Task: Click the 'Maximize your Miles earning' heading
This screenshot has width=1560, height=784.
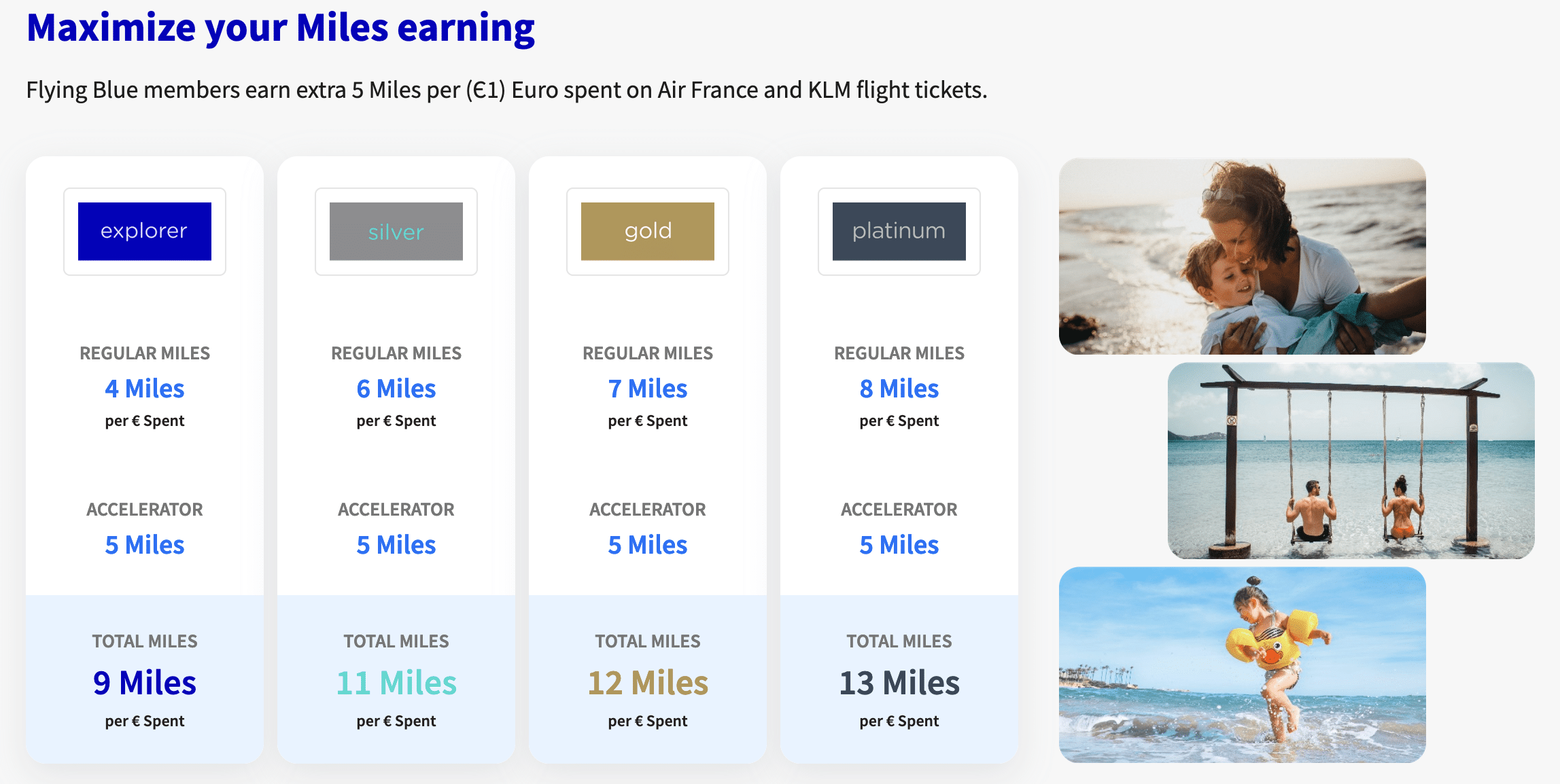Action: coord(281,28)
